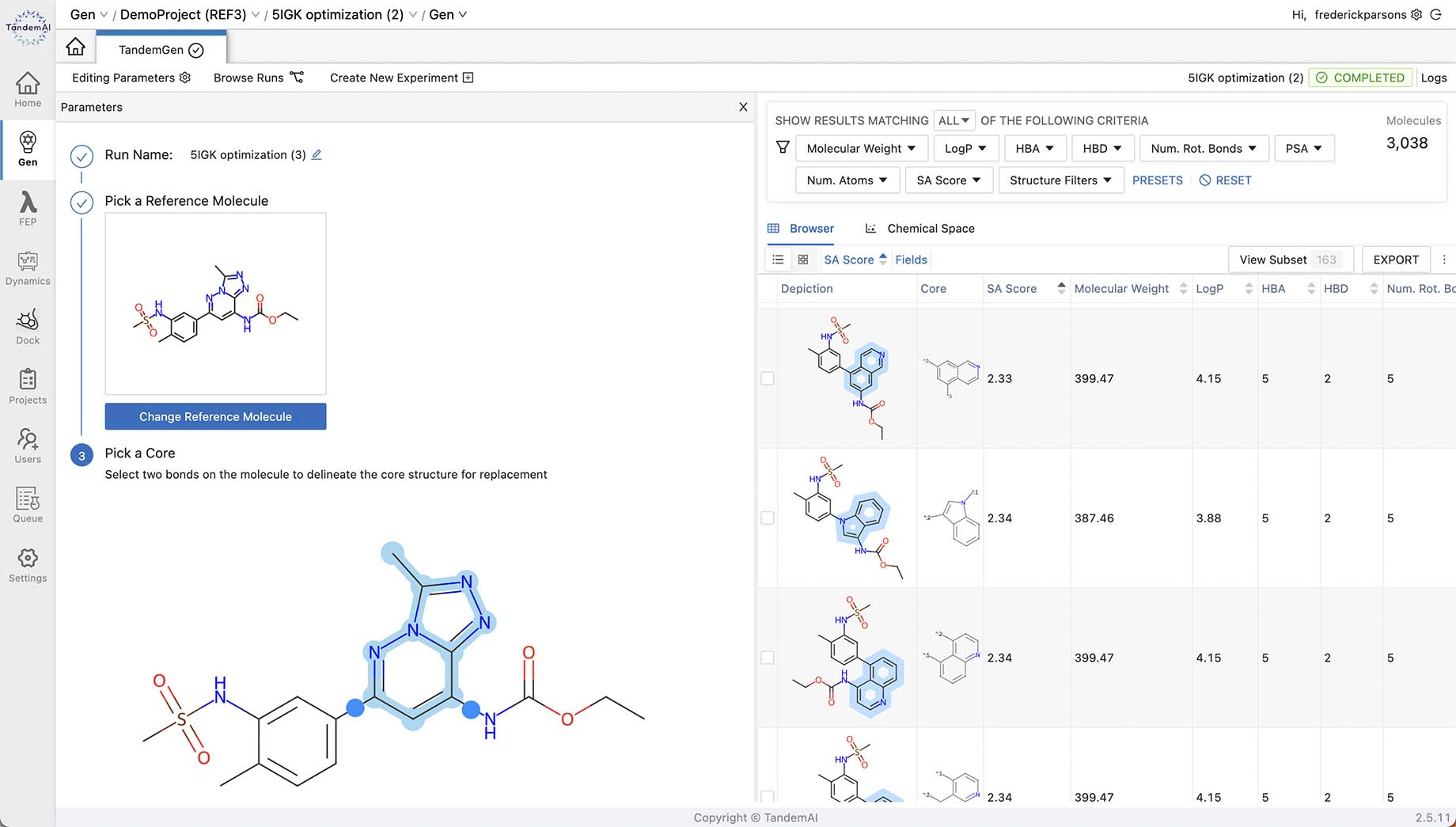Open the FEP module in sidebar
This screenshot has width=1456, height=827.
click(x=28, y=208)
